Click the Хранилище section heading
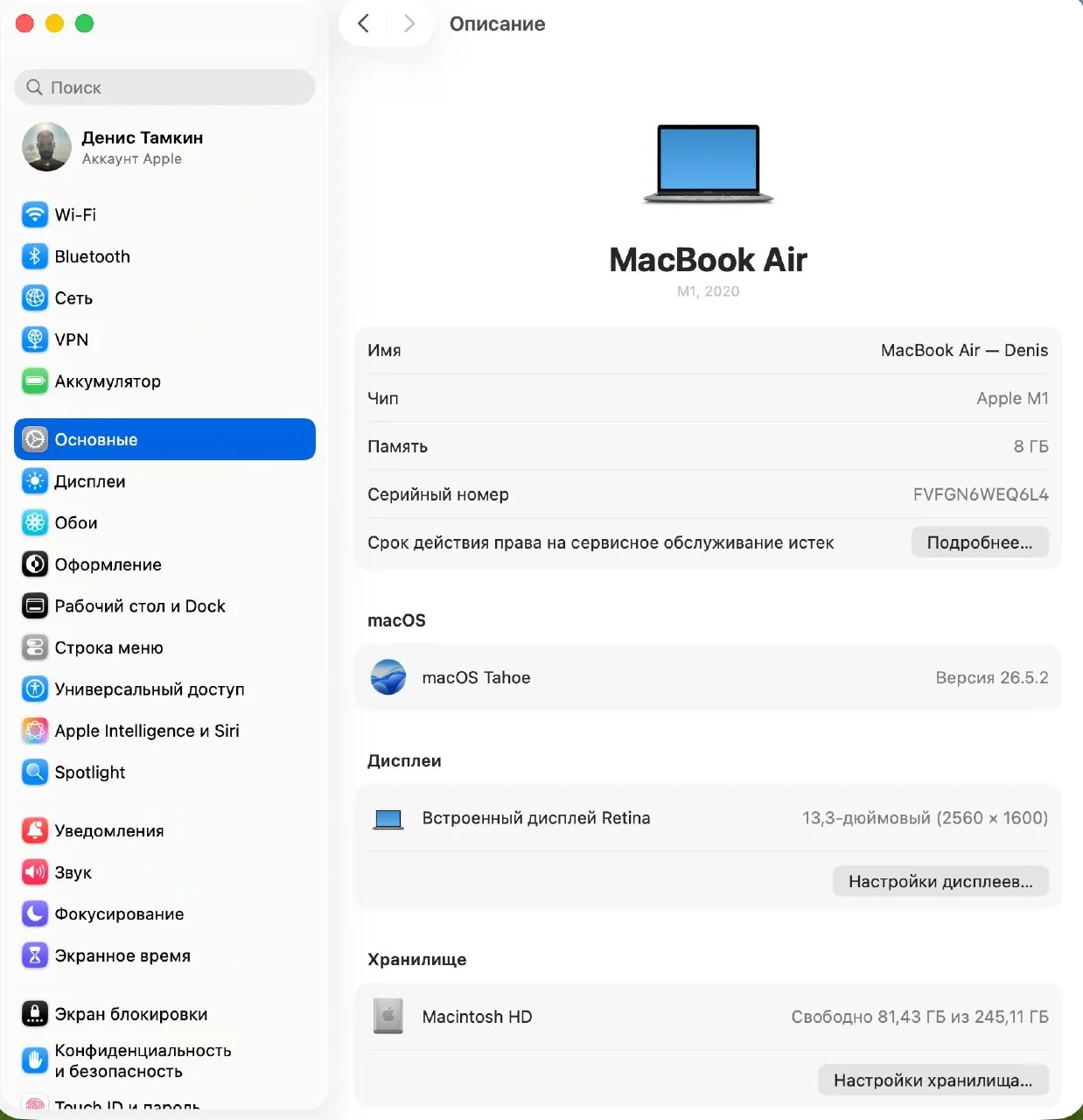Viewport: 1083px width, 1120px height. 417,959
